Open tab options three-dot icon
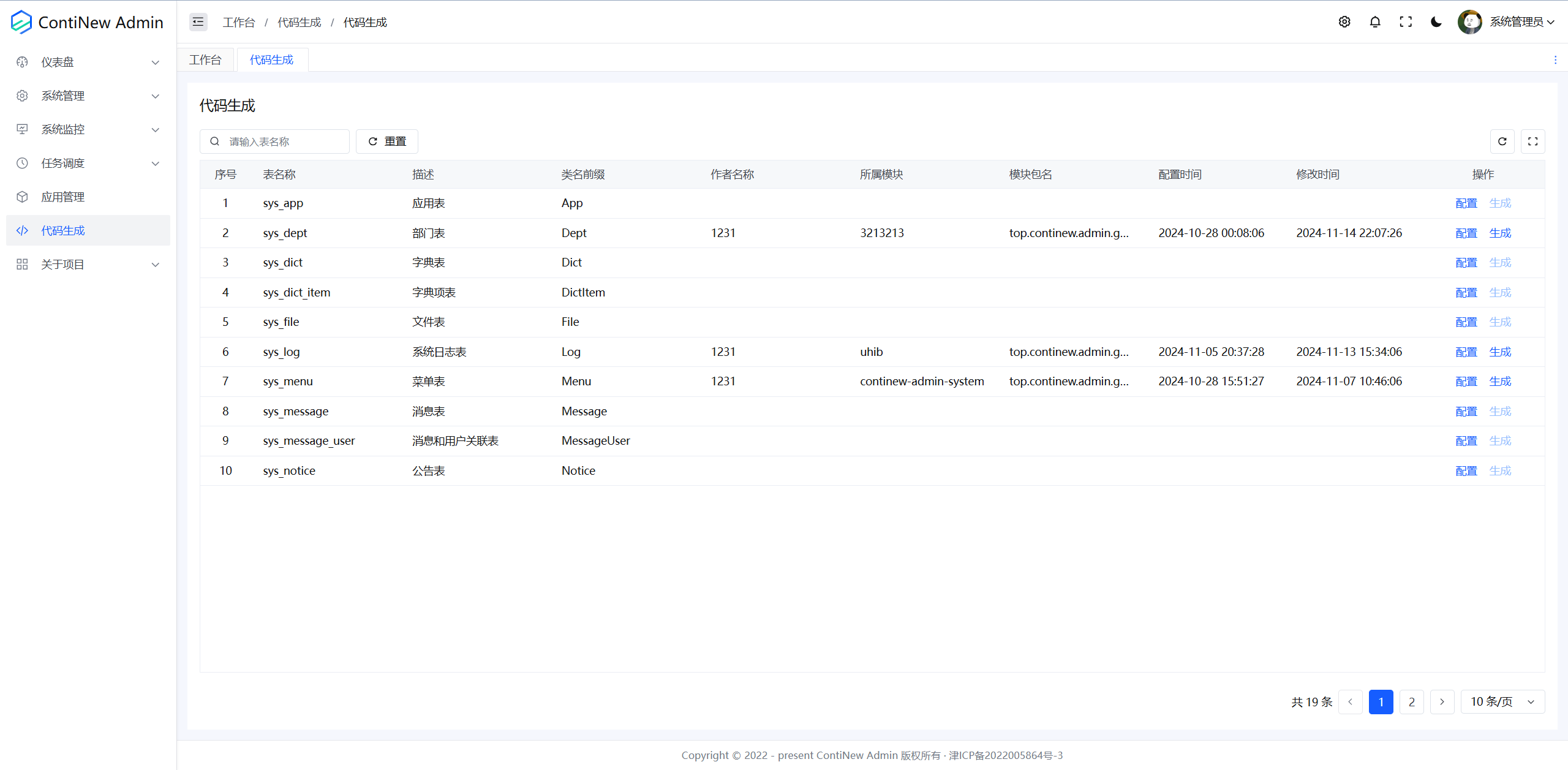 point(1555,60)
